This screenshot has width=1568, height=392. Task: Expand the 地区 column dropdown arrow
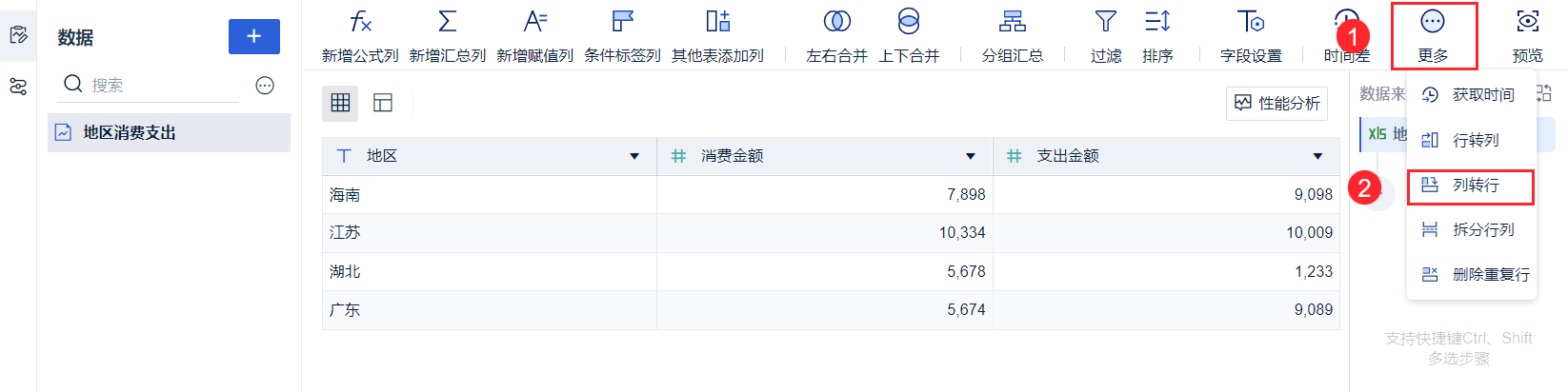click(634, 156)
